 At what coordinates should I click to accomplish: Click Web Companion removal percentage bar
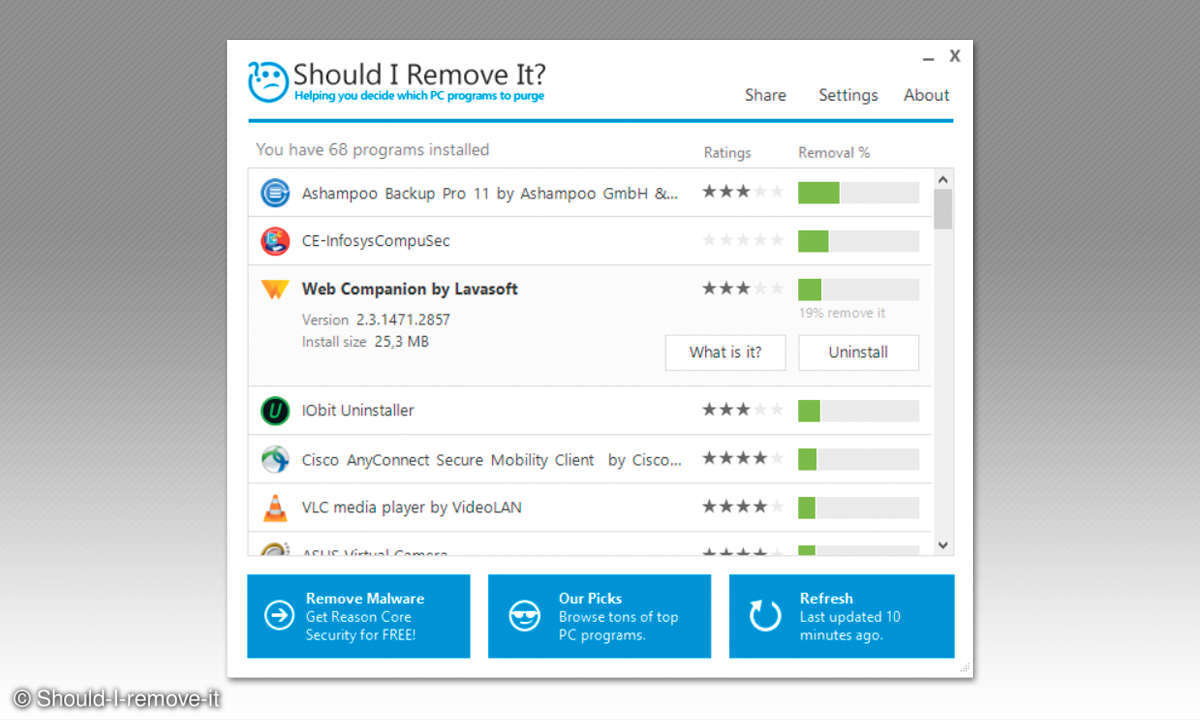pyautogui.click(x=858, y=290)
